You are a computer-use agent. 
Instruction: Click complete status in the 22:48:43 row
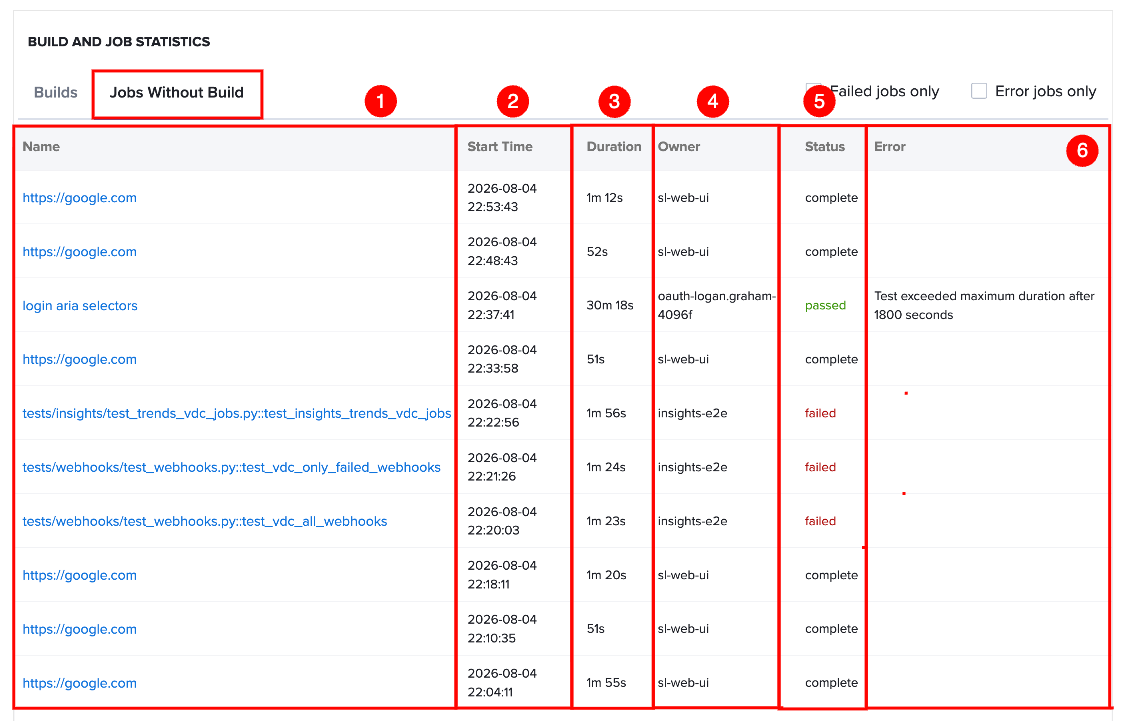coord(831,252)
